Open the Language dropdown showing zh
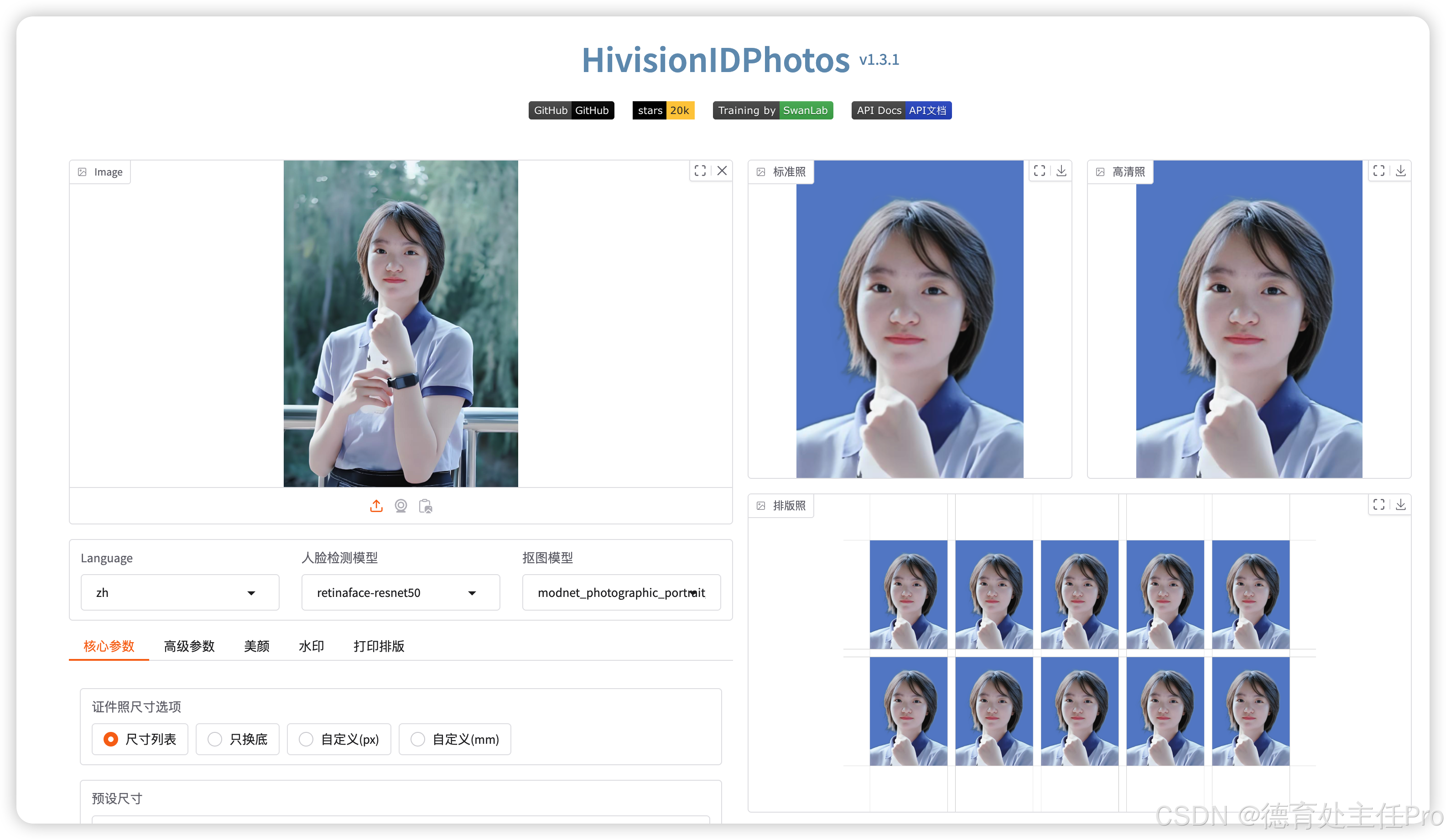The image size is (1446, 840). (x=180, y=592)
